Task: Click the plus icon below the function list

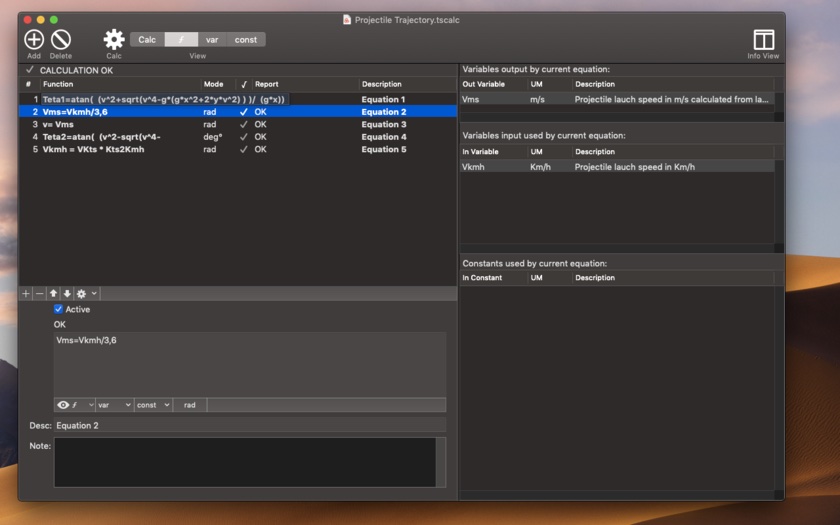Action: (27, 294)
